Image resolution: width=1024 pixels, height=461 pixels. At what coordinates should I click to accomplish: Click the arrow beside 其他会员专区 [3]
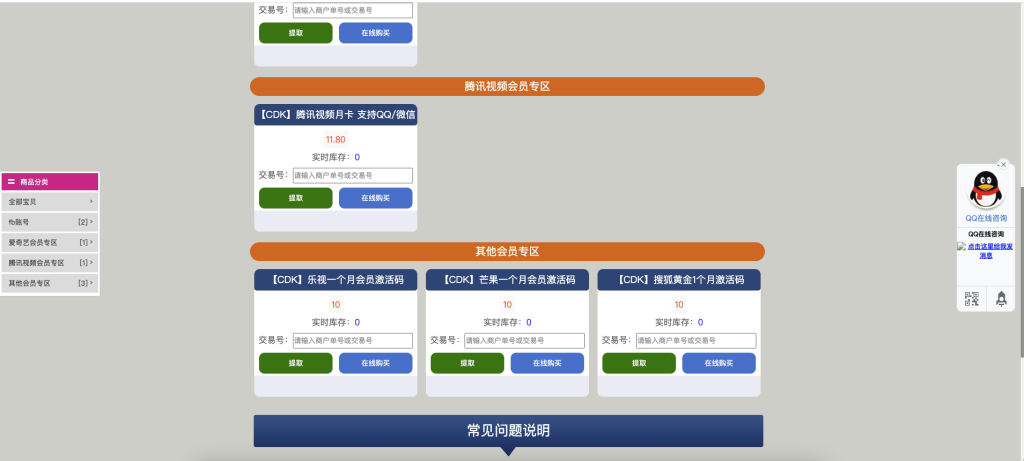[x=91, y=283]
